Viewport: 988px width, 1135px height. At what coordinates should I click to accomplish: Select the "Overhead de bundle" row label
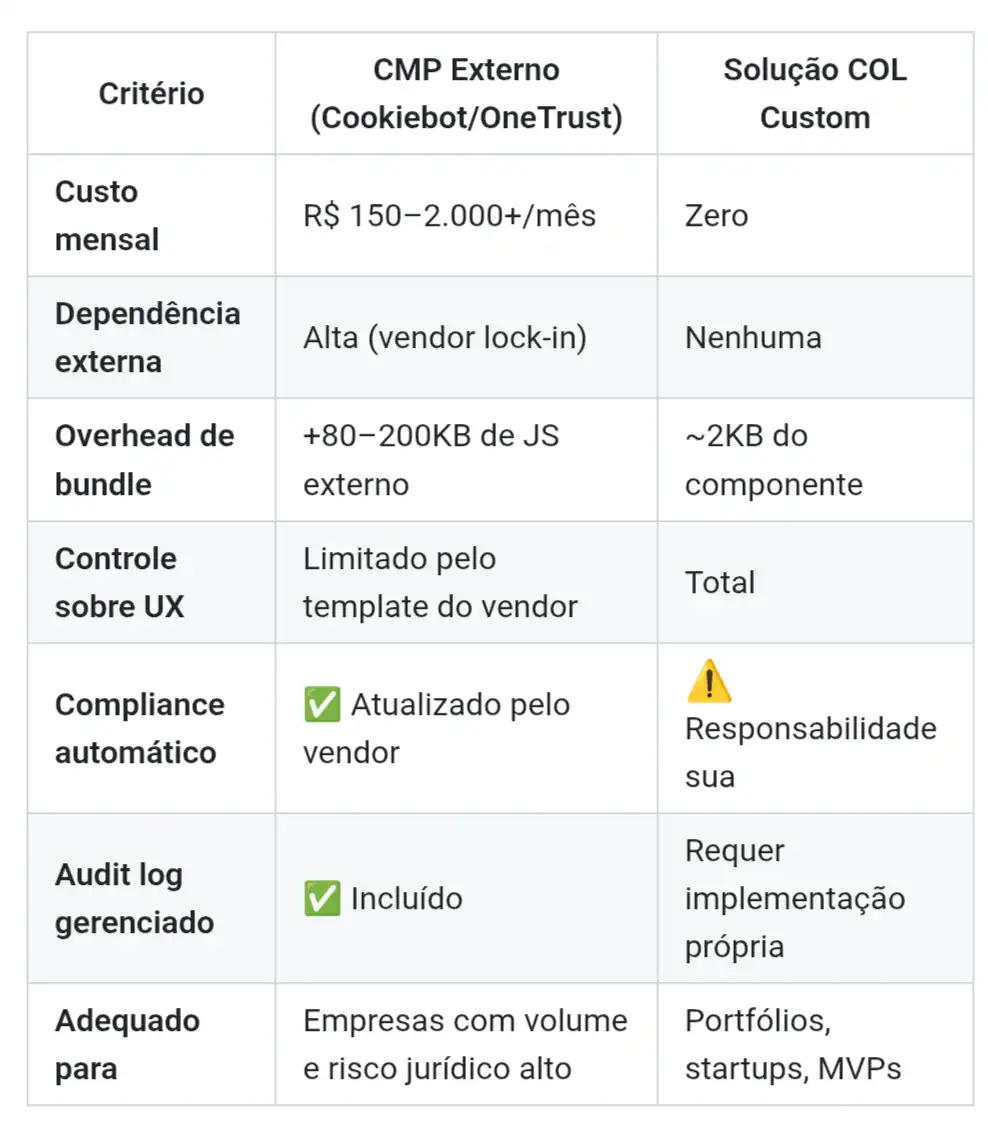(x=144, y=460)
